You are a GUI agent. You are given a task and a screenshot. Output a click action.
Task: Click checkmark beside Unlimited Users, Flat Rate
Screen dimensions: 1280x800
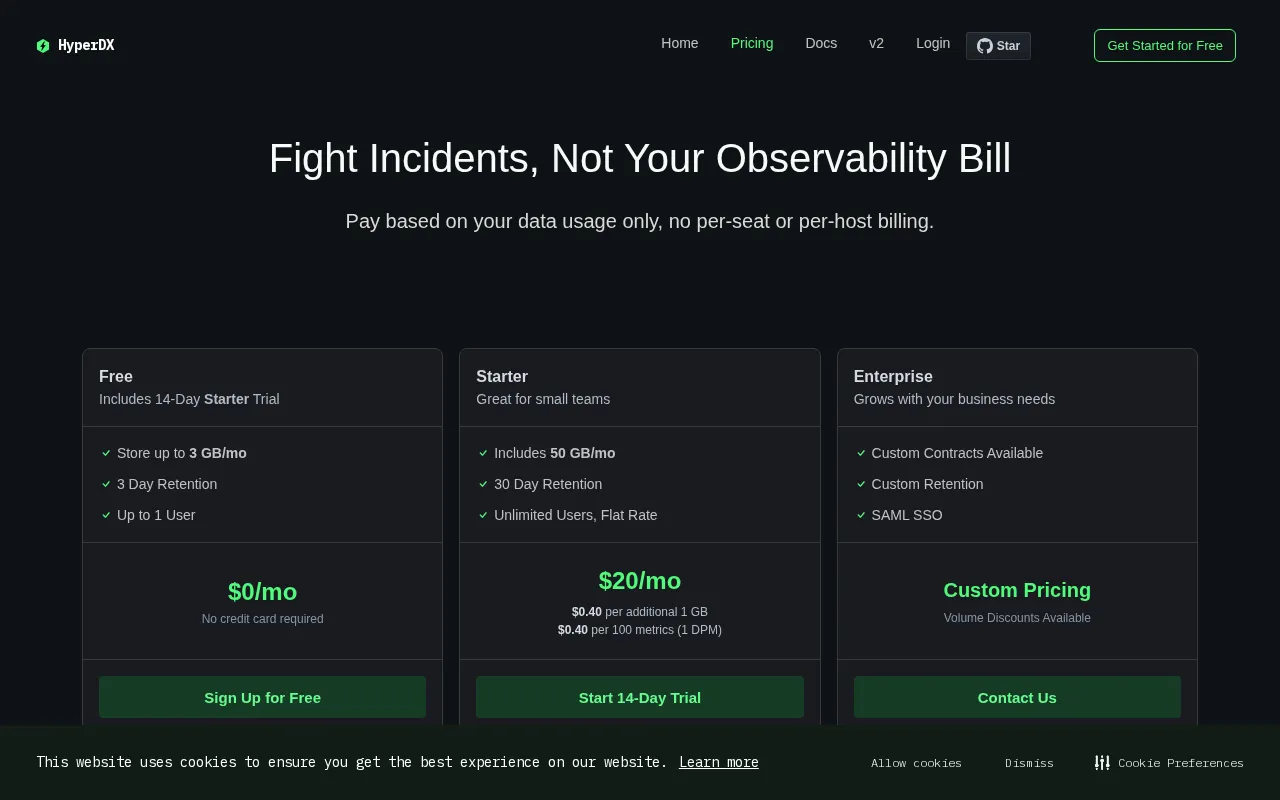[483, 515]
